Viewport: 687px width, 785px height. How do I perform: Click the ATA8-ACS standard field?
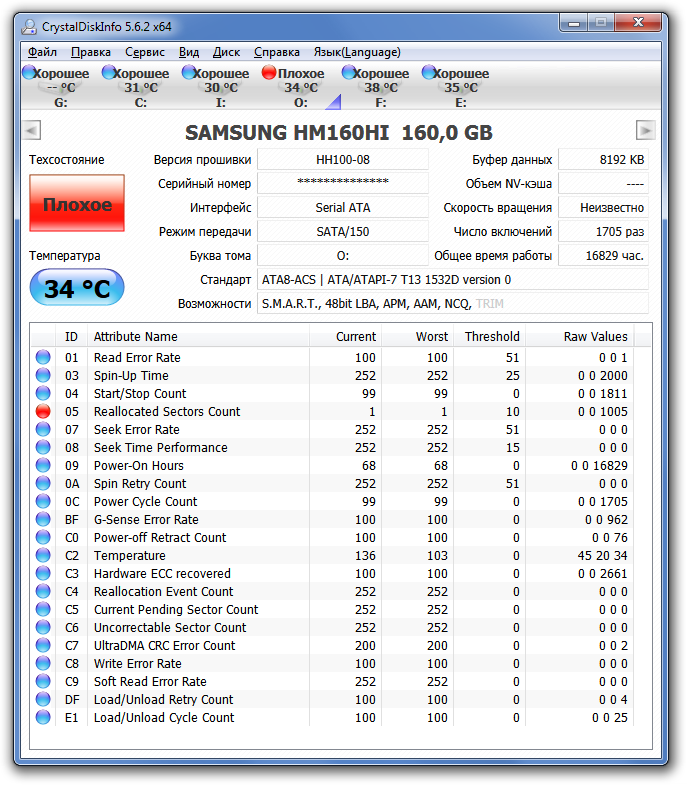pos(453,280)
